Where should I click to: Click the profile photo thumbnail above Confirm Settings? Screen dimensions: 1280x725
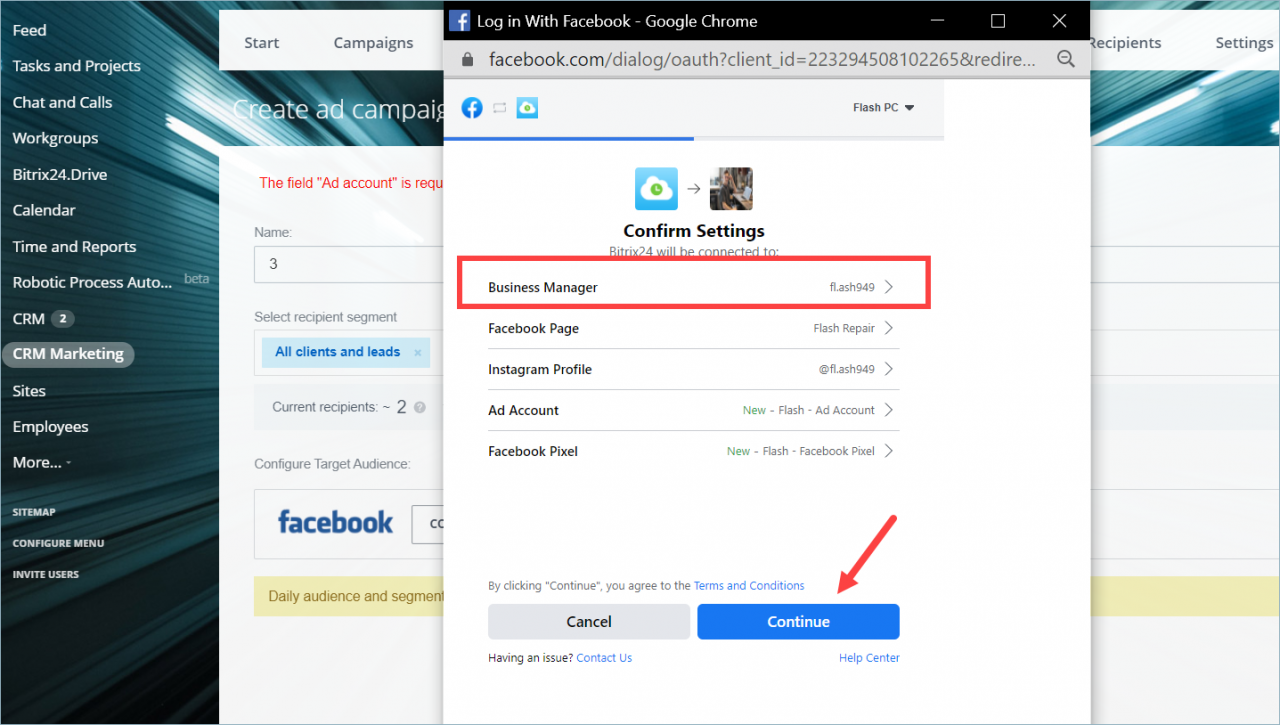coord(731,189)
